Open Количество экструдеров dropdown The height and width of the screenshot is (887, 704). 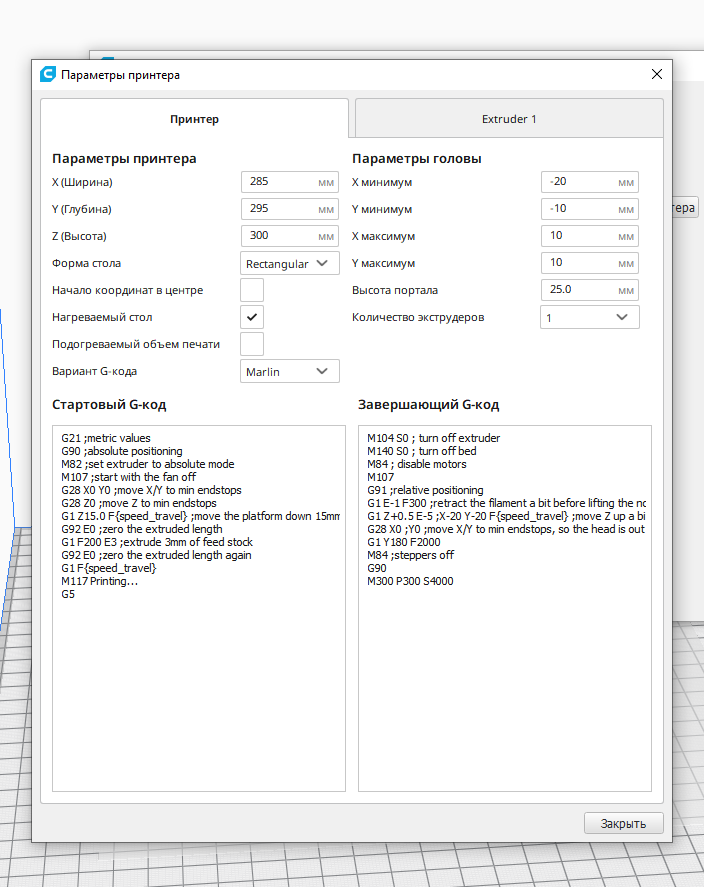pos(590,317)
